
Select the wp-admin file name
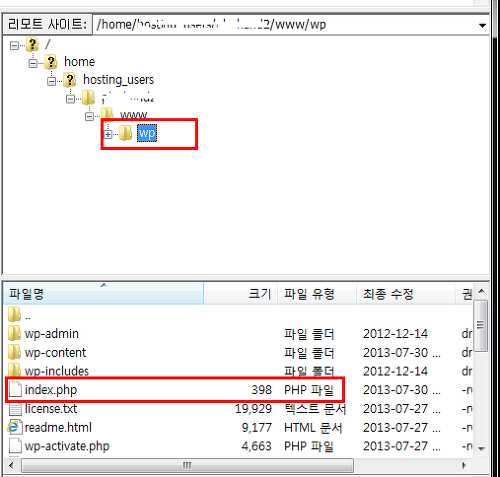pos(52,334)
